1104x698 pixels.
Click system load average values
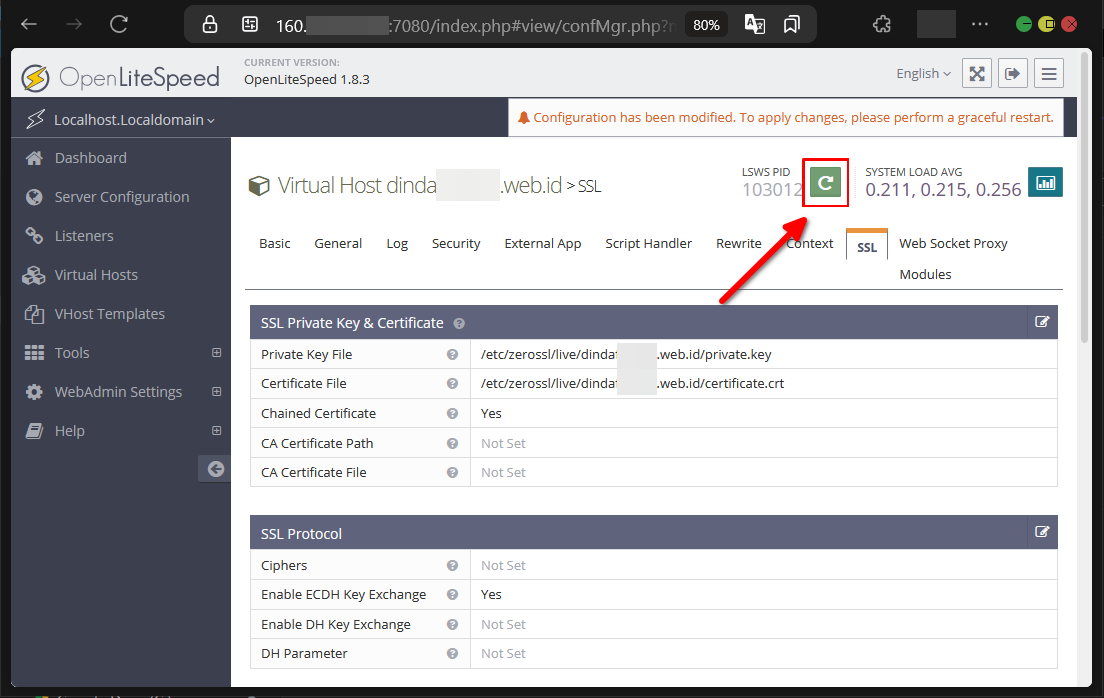(x=943, y=189)
